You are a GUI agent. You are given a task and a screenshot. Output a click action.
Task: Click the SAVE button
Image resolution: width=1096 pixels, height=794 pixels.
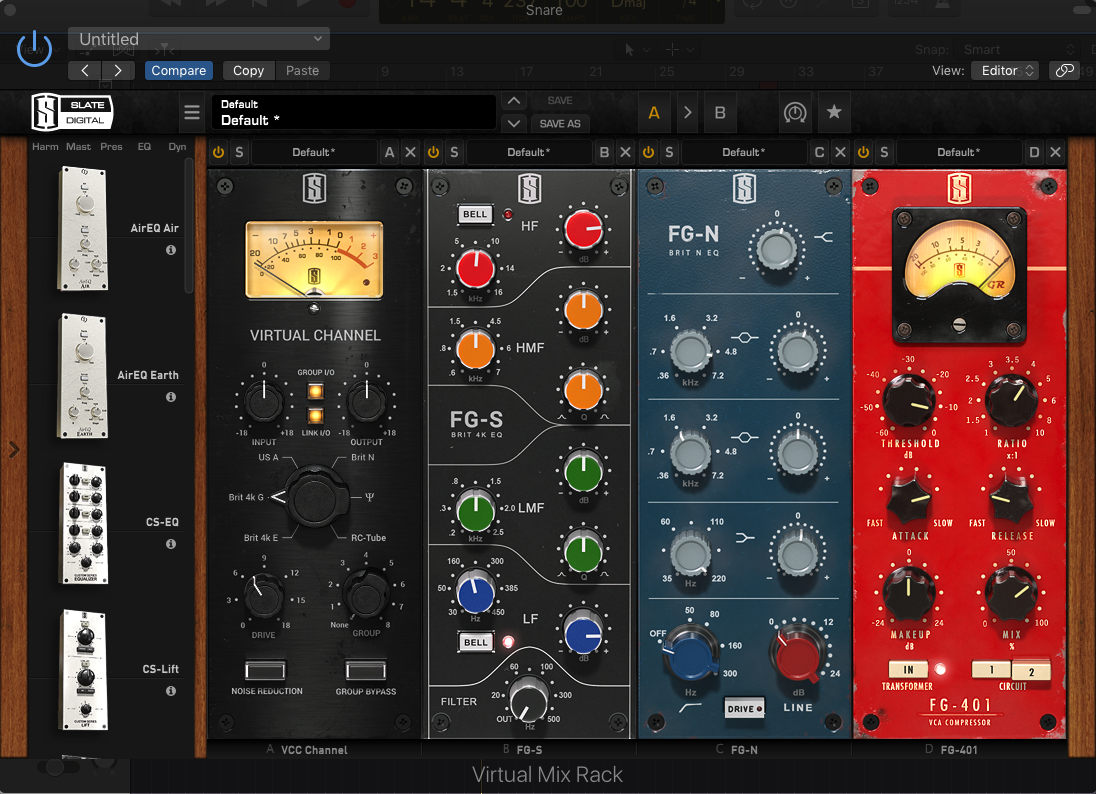coord(560,101)
